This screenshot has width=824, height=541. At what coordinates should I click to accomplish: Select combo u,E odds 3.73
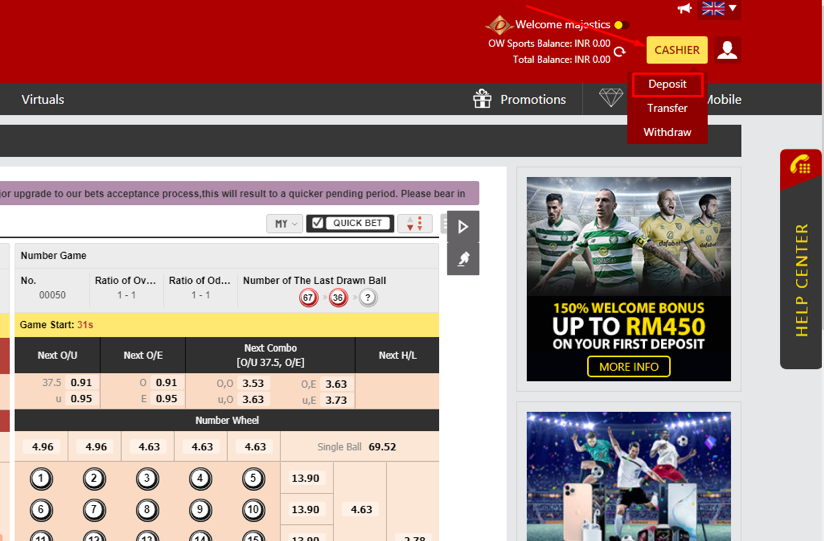point(336,400)
